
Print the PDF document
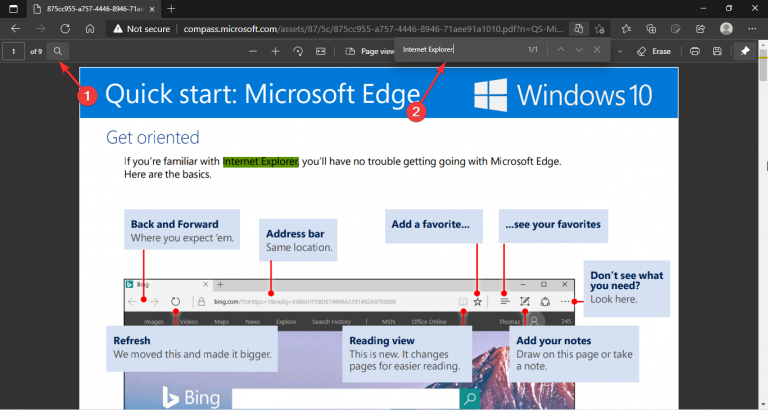pos(695,51)
